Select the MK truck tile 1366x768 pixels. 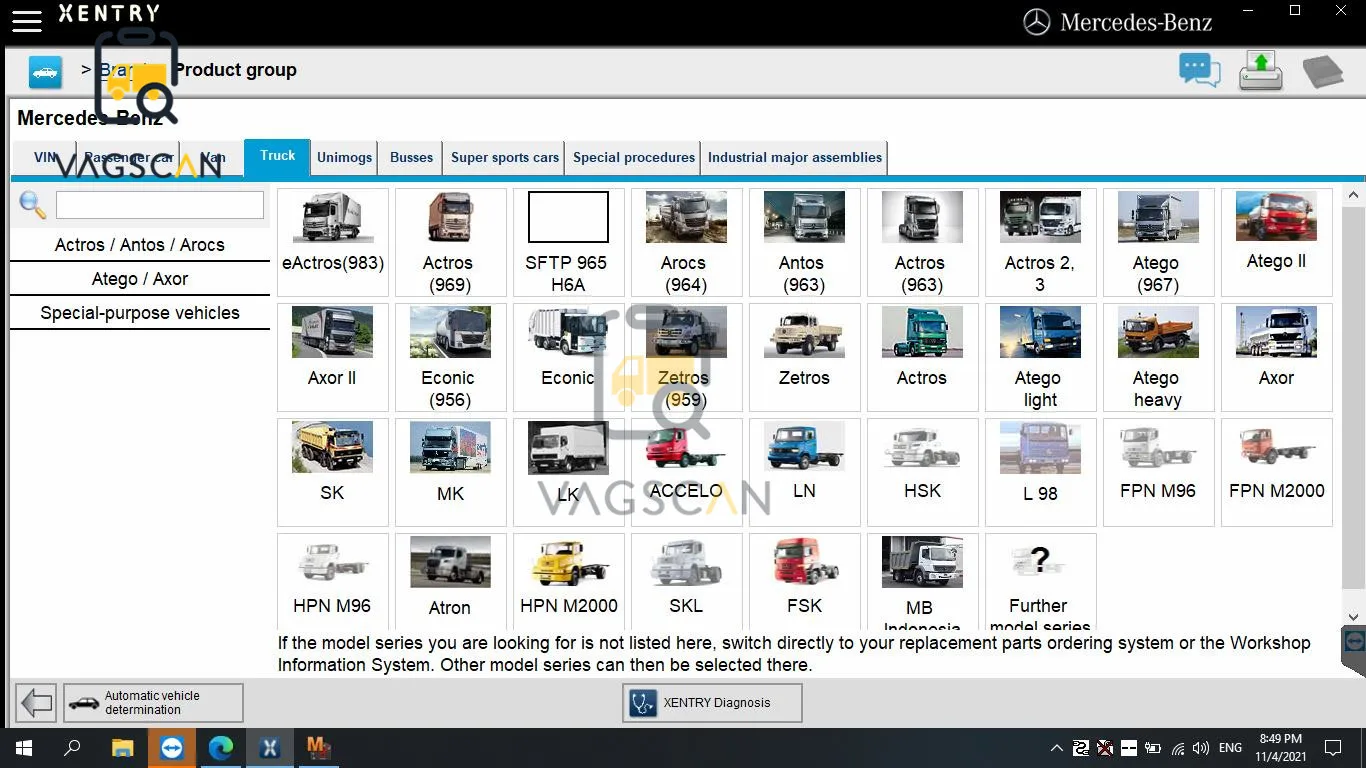[x=451, y=472]
